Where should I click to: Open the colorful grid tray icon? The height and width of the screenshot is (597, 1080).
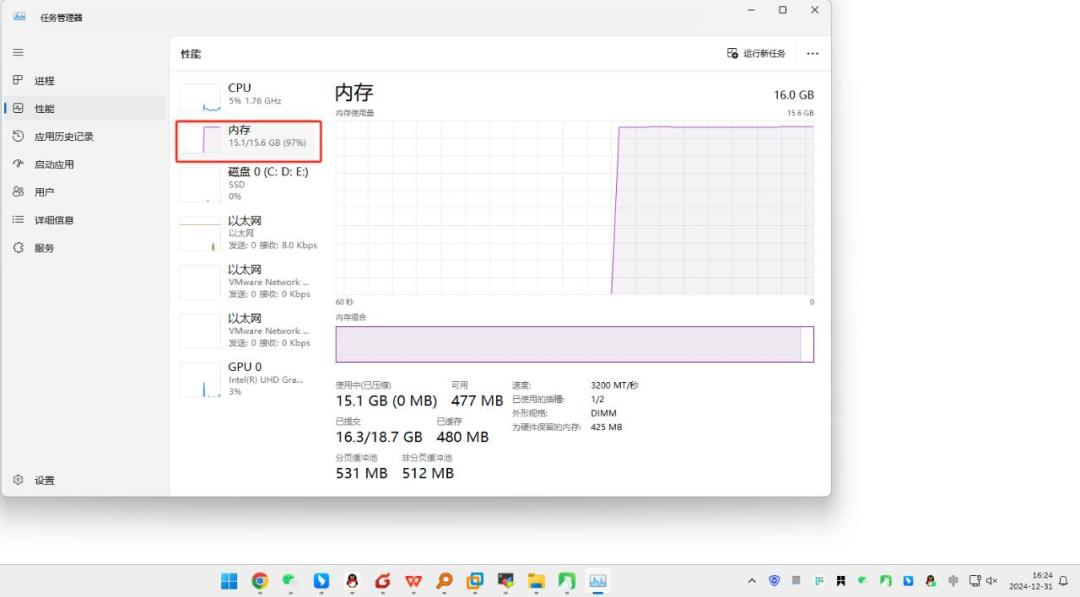pyautogui.click(x=818, y=581)
